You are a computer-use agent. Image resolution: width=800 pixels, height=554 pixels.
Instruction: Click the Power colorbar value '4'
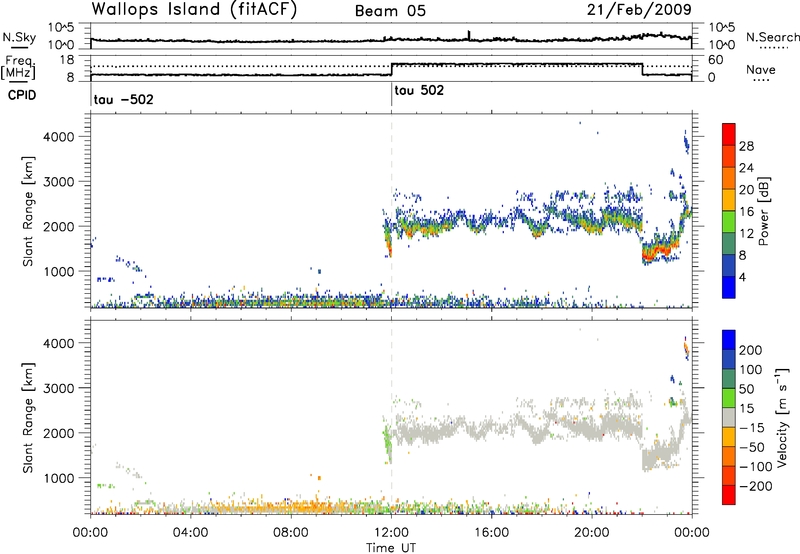point(742,277)
